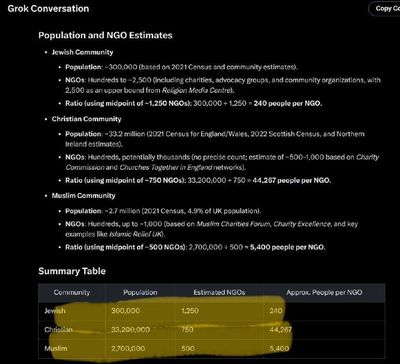Click the Community column header
Image resolution: width=400 pixels, height=364 pixels.
72,292
